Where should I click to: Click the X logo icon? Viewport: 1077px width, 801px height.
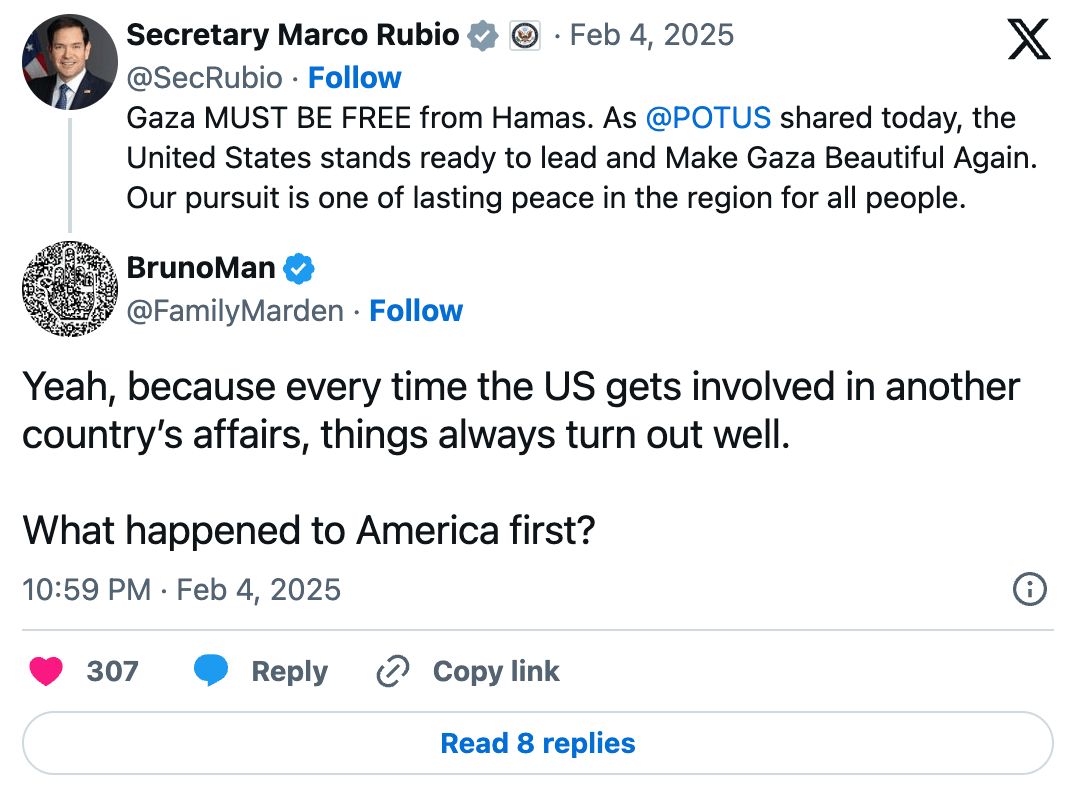[x=1028, y=39]
